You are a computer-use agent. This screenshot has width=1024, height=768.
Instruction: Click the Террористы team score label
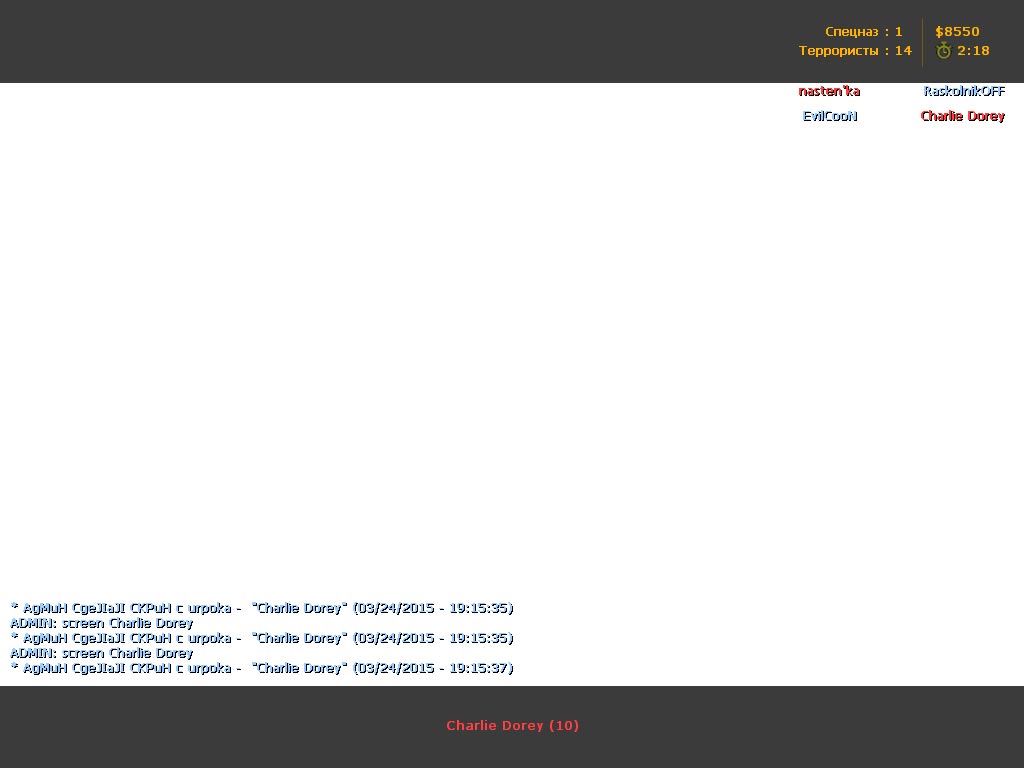[854, 51]
